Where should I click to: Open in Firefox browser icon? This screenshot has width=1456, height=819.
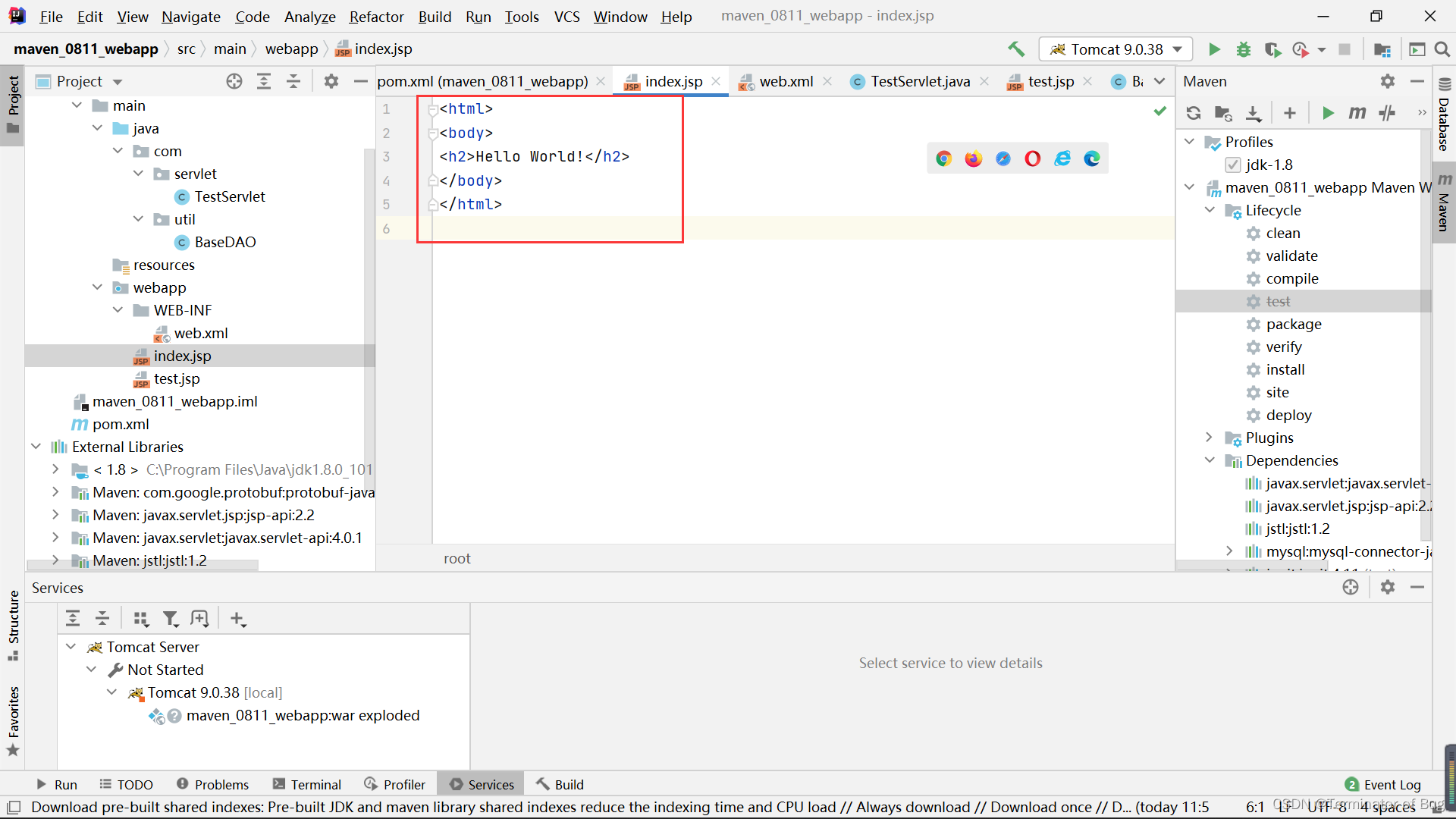click(x=973, y=158)
